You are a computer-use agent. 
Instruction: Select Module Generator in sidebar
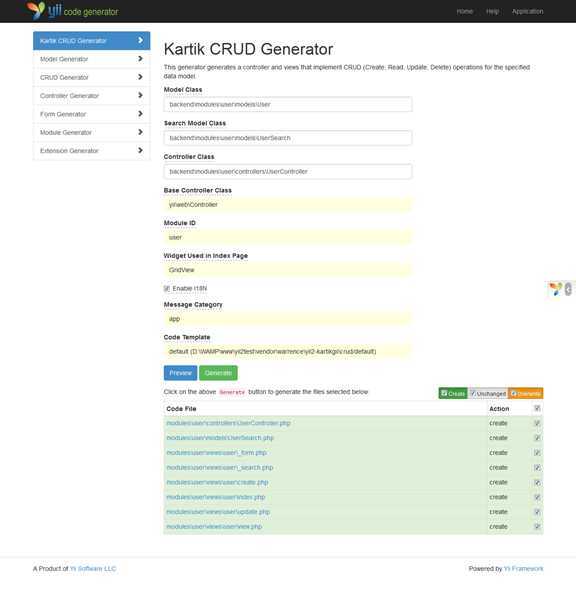92,132
